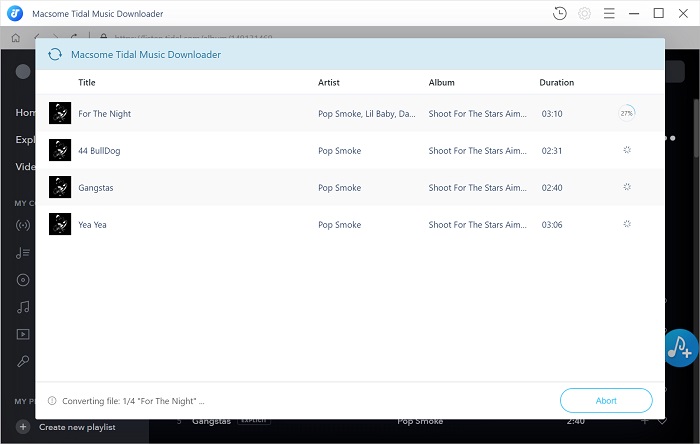This screenshot has width=700, height=444.
Task: Click the Macsome app logo in title bar
Action: [x=15, y=13]
